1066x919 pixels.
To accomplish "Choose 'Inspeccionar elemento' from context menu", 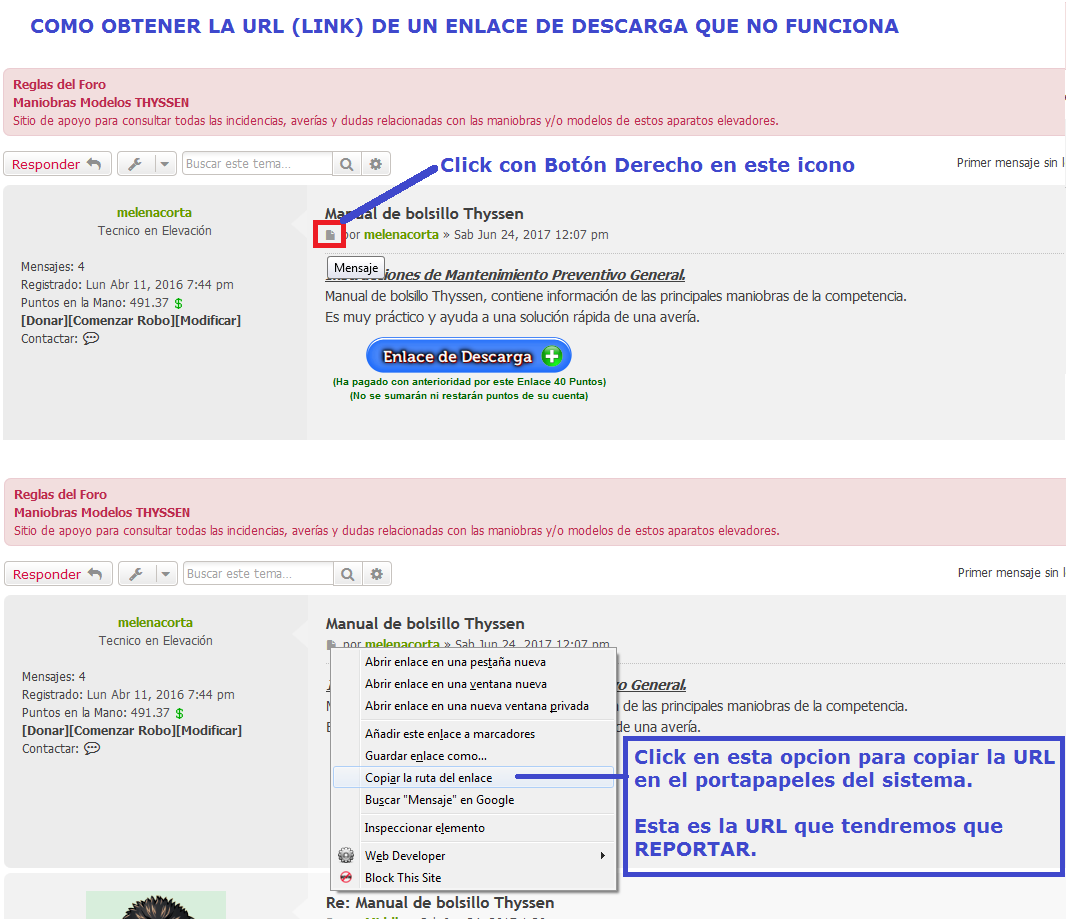I will [473, 828].
